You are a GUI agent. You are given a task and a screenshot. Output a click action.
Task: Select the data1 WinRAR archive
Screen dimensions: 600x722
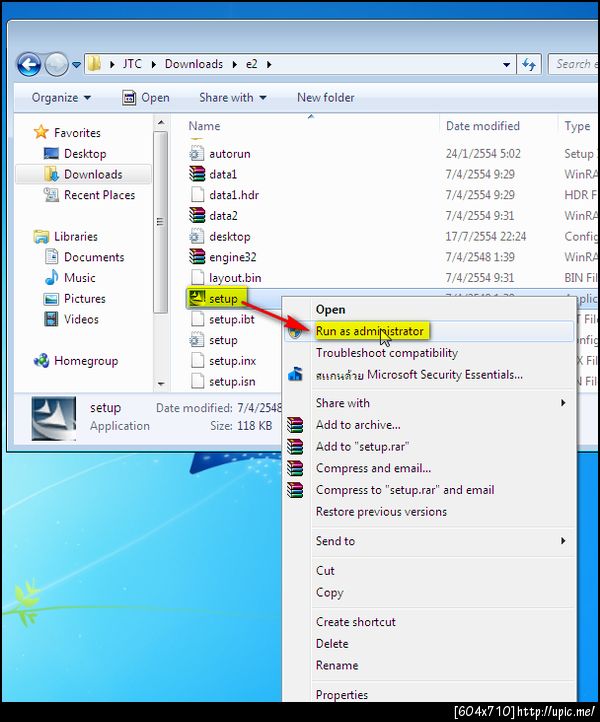coord(223,175)
